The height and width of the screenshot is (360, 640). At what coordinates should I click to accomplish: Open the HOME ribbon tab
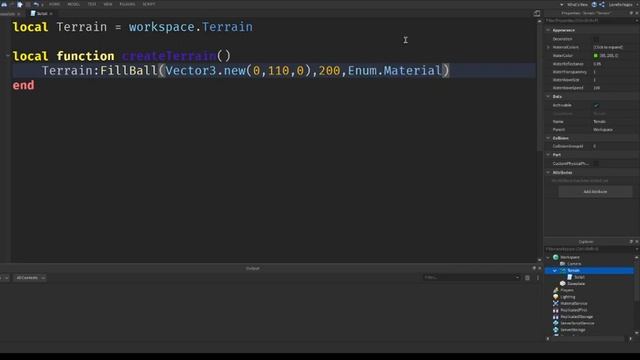(54, 4)
